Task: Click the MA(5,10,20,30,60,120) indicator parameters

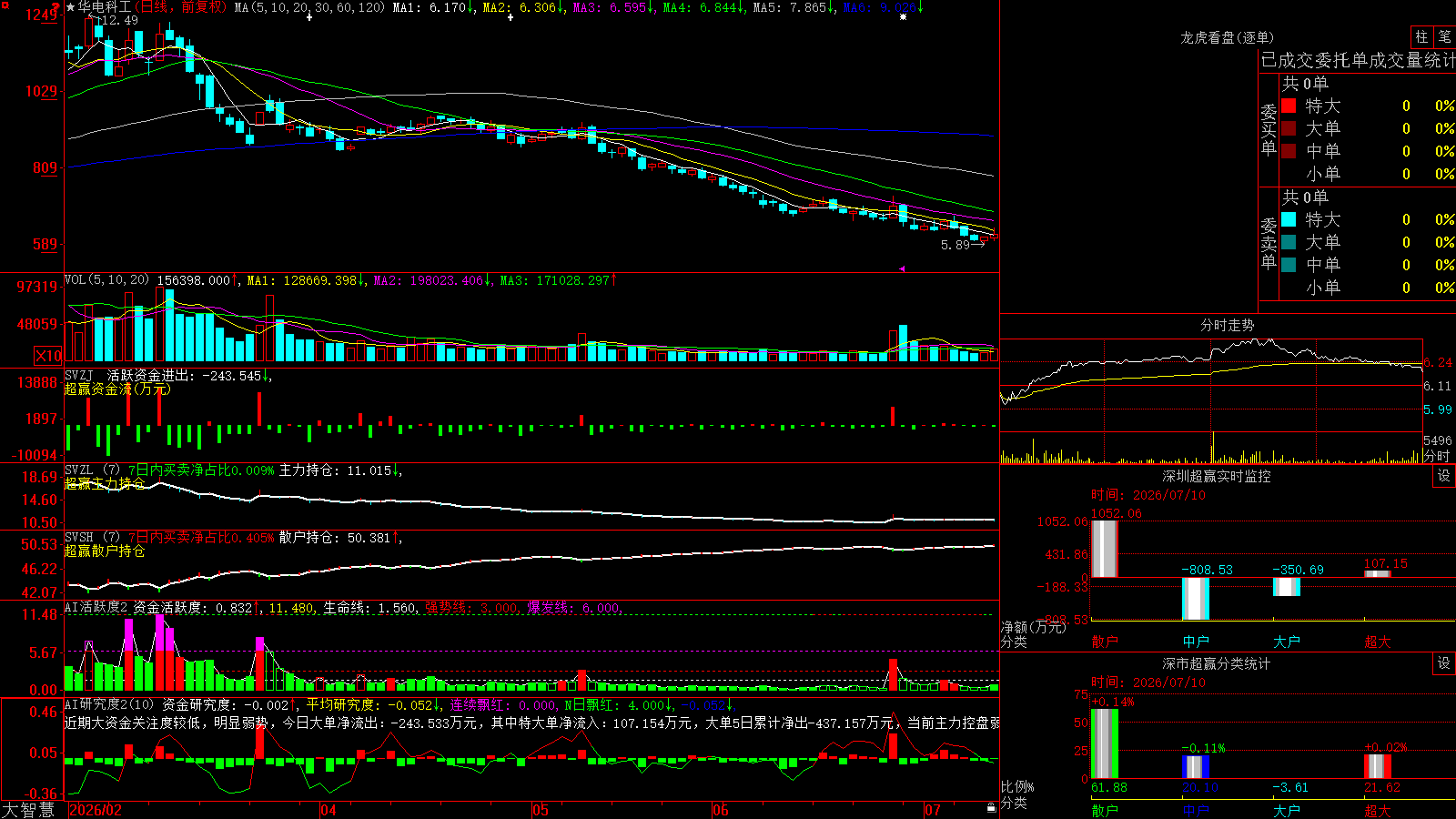Action: pos(309,7)
